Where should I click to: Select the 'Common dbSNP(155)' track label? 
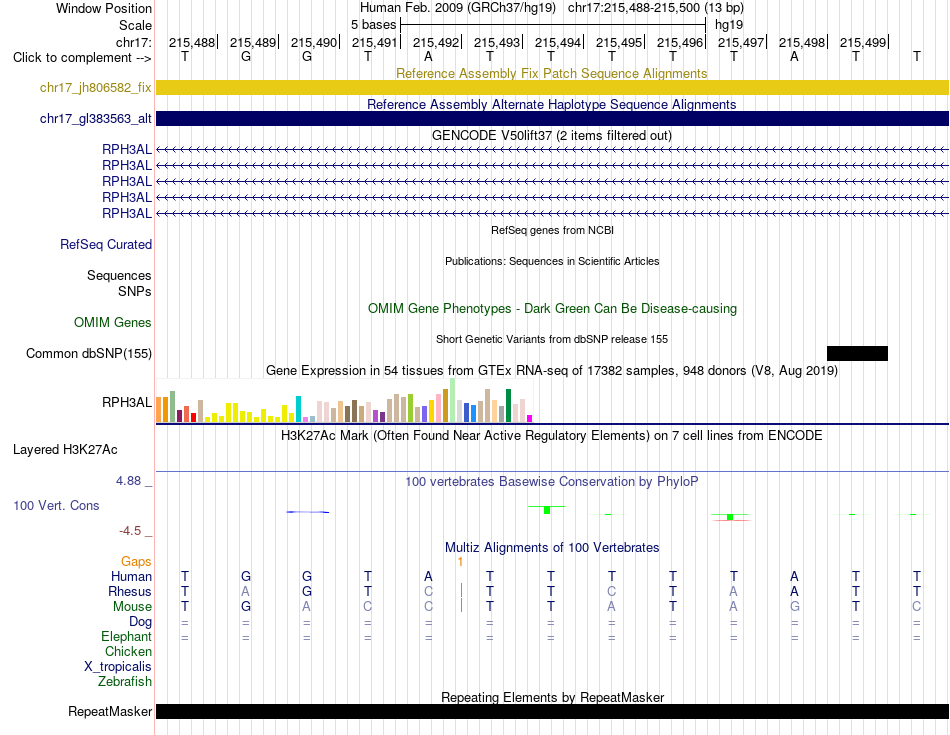coord(88,353)
